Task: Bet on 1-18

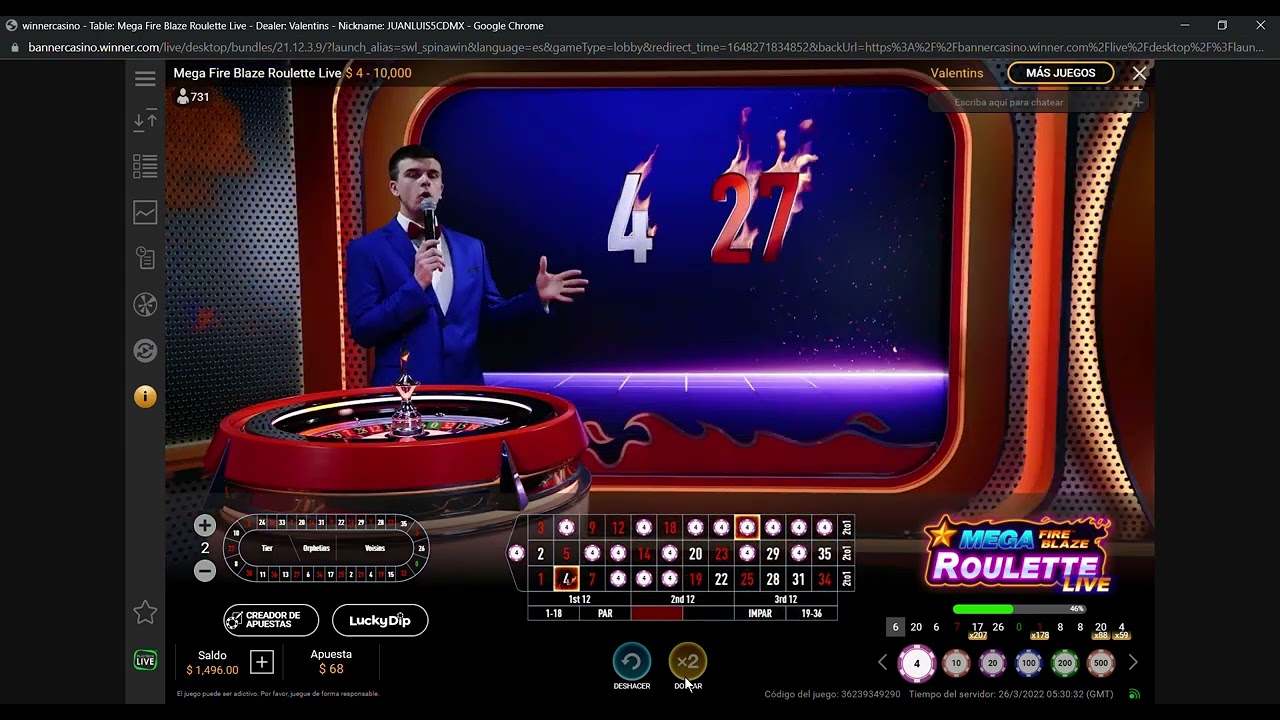Action: 554,613
